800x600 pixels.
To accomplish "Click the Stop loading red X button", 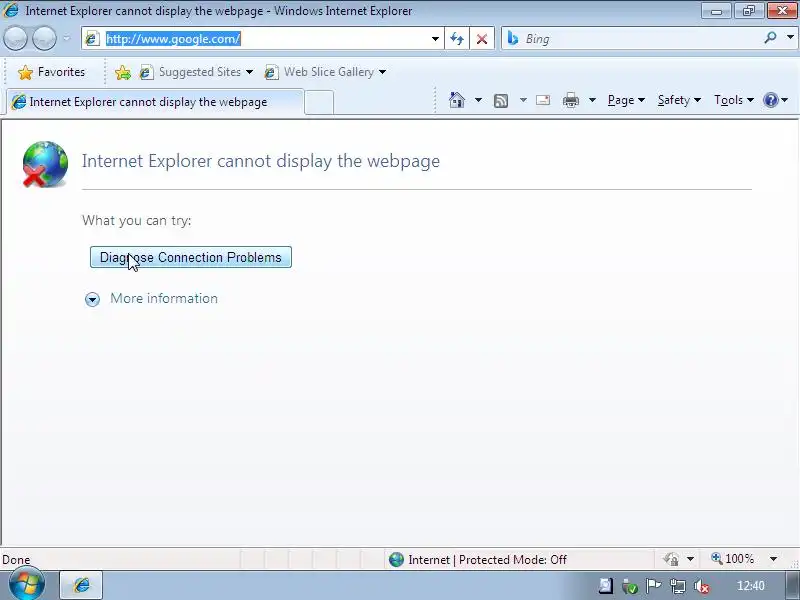I will click(x=482, y=39).
